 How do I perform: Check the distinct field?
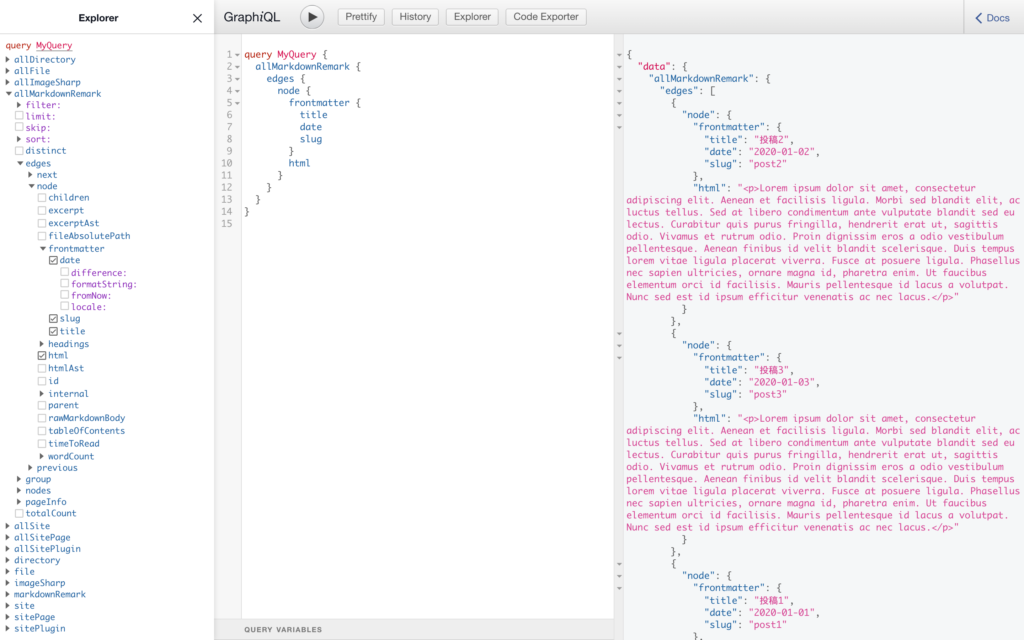[x=19, y=150]
